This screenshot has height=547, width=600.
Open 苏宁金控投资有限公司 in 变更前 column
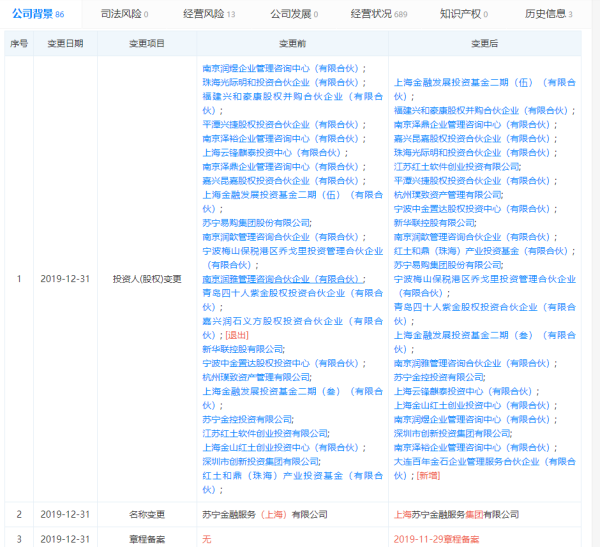pyautogui.click(x=247, y=420)
